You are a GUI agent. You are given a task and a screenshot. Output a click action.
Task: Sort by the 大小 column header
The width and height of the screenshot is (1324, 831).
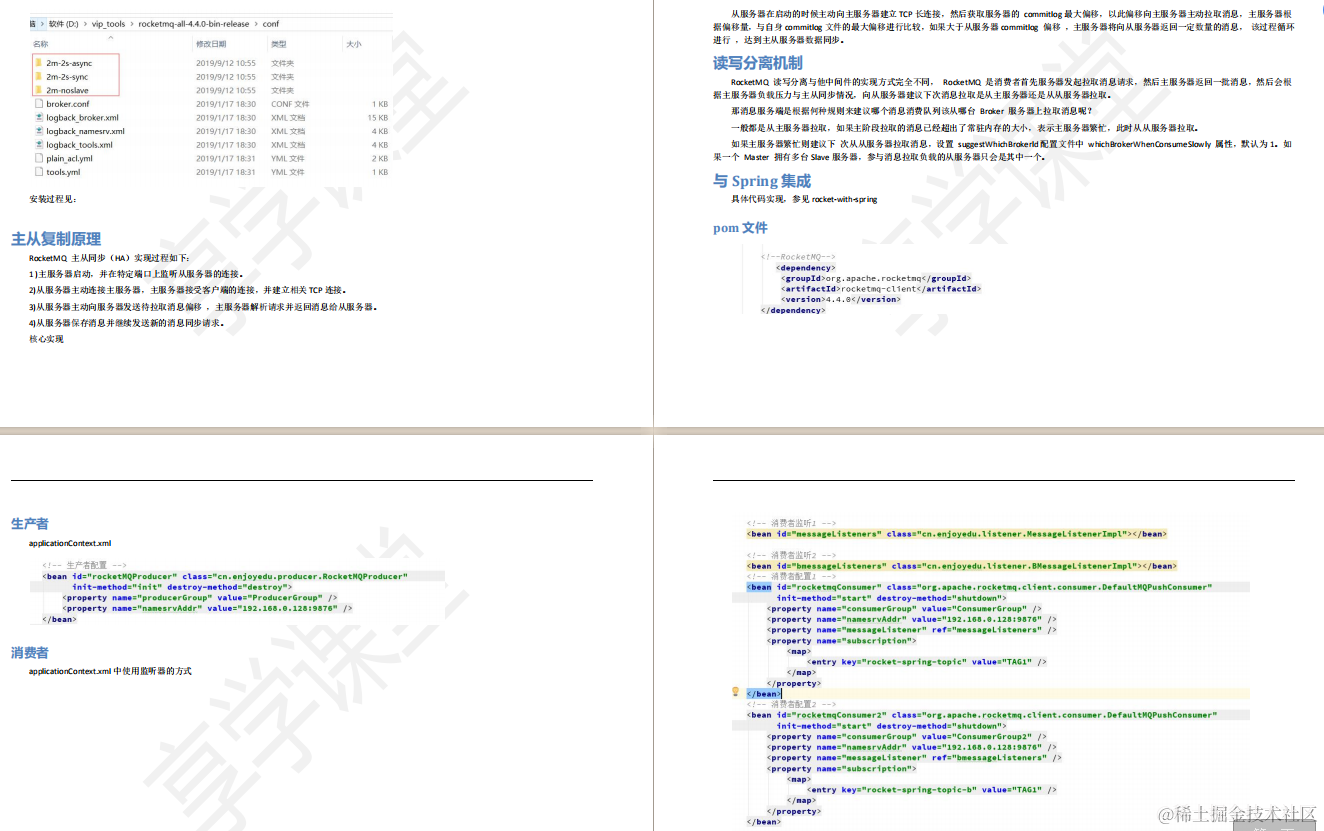click(354, 44)
